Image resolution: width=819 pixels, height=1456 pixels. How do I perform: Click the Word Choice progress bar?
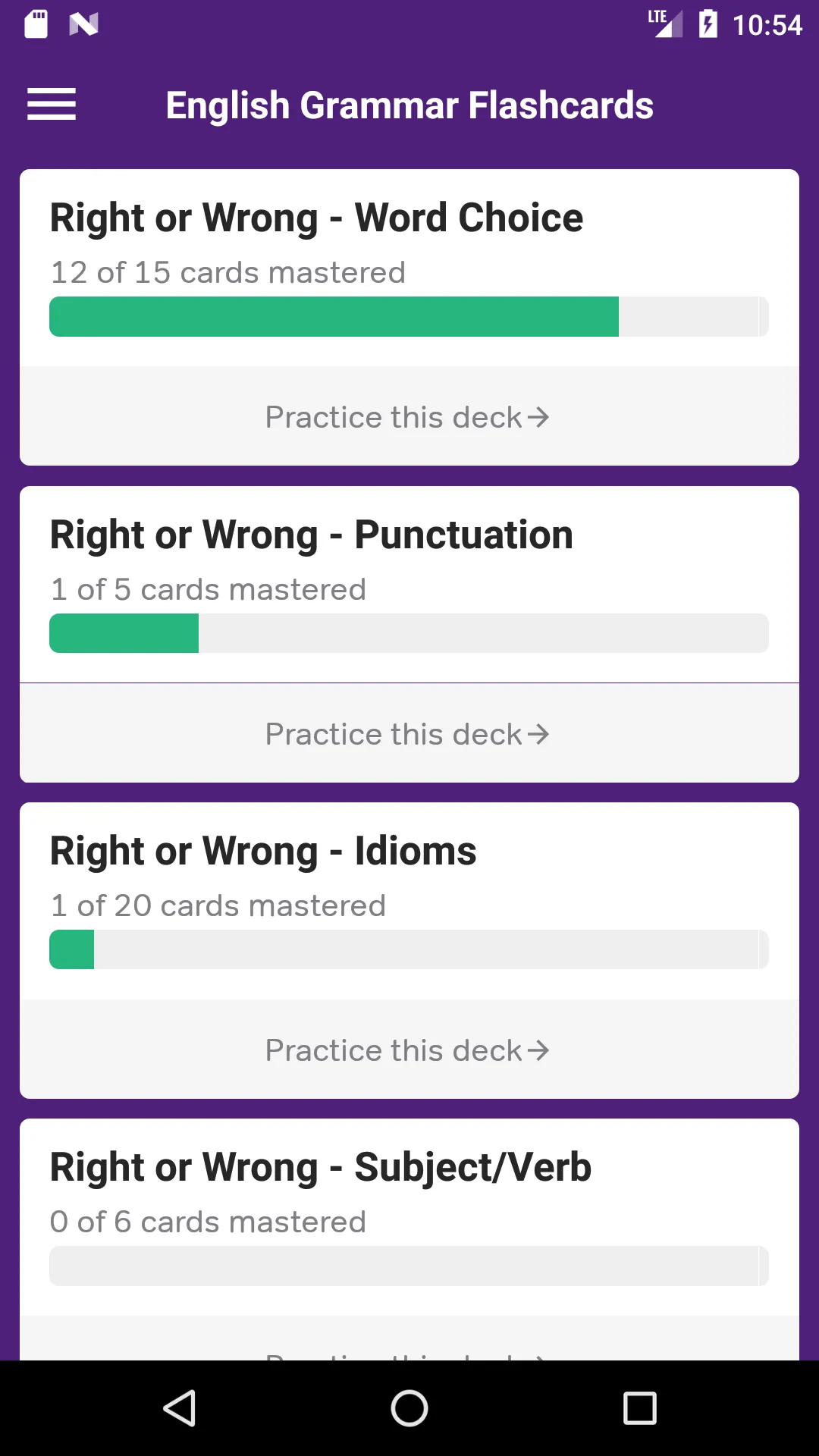point(409,316)
